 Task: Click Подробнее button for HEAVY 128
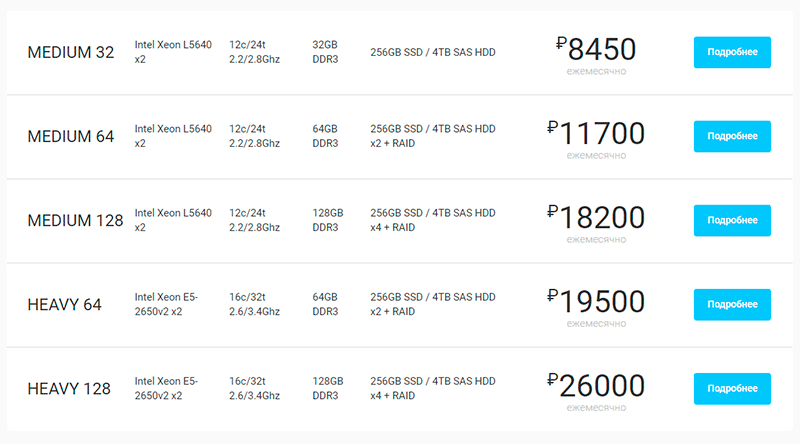[x=732, y=389]
